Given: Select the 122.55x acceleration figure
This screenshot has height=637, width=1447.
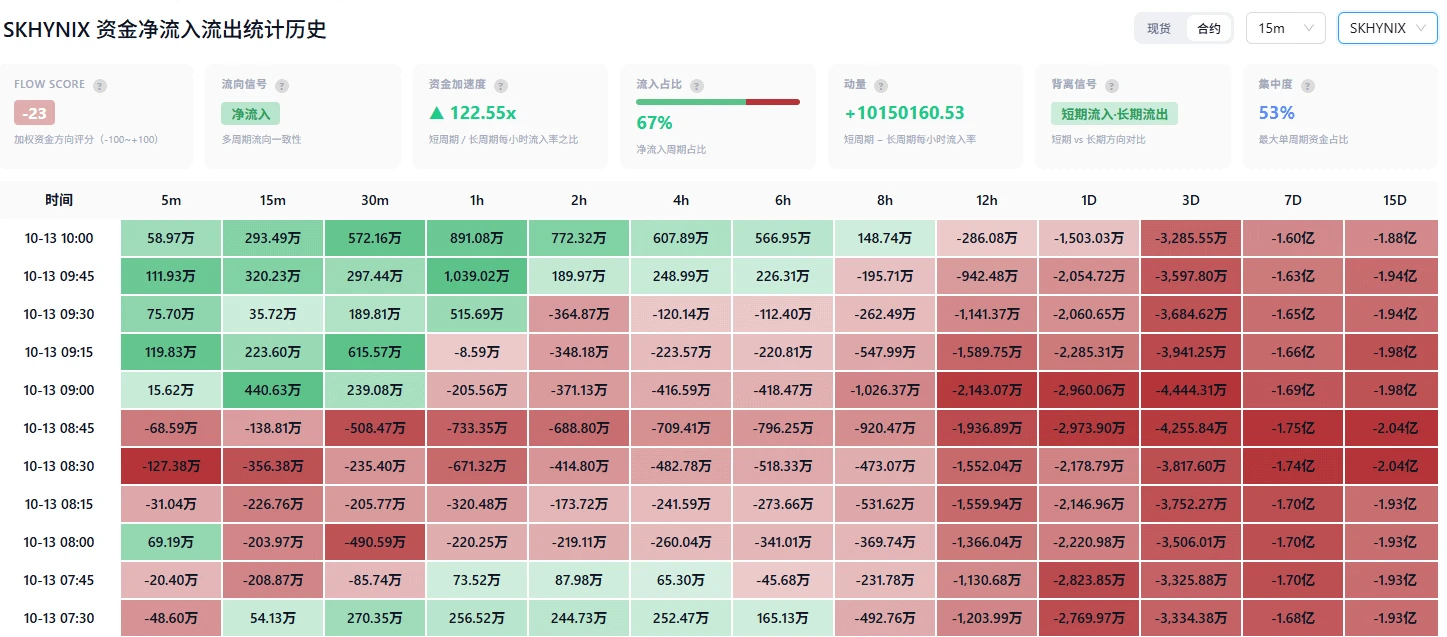Looking at the screenshot, I should (472, 113).
